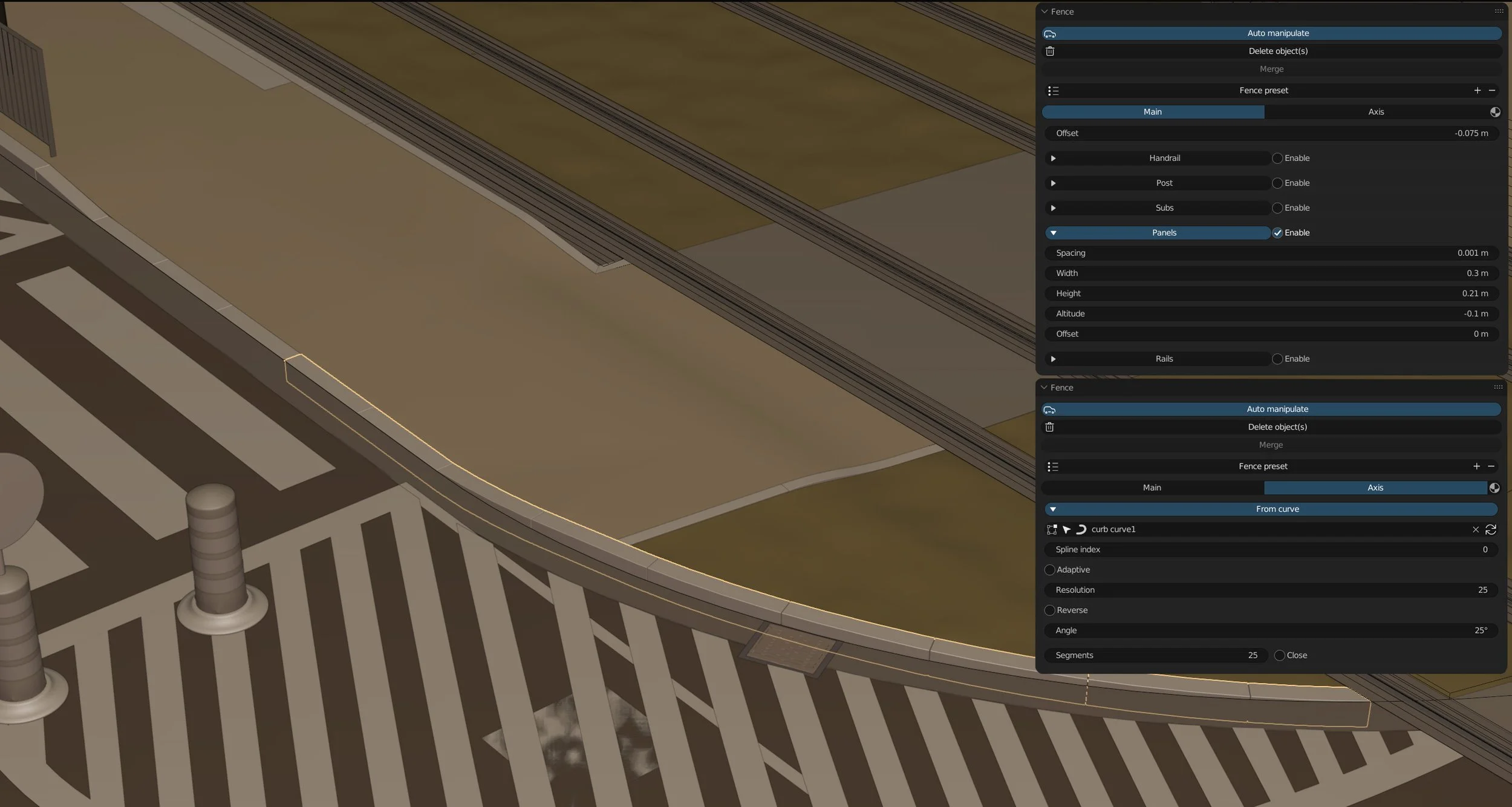The height and width of the screenshot is (807, 1512).
Task: Toggle the Adaptive option
Action: click(1050, 570)
